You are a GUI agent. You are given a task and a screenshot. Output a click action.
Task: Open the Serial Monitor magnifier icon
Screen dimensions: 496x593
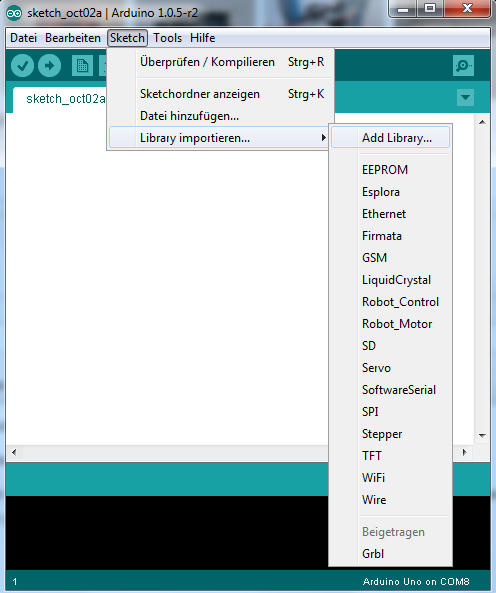coord(463,66)
